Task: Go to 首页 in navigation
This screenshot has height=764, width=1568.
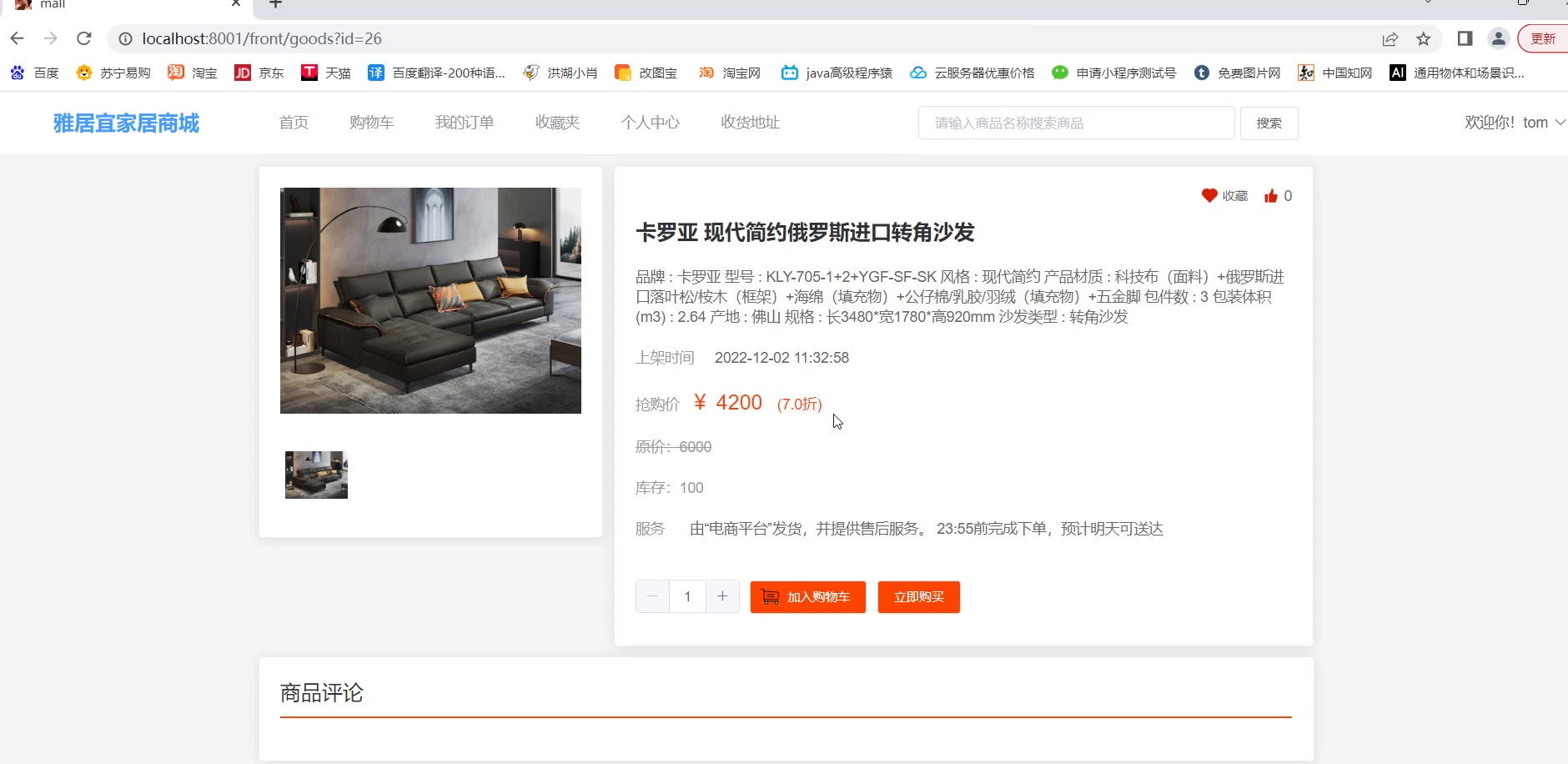Action: coord(294,123)
